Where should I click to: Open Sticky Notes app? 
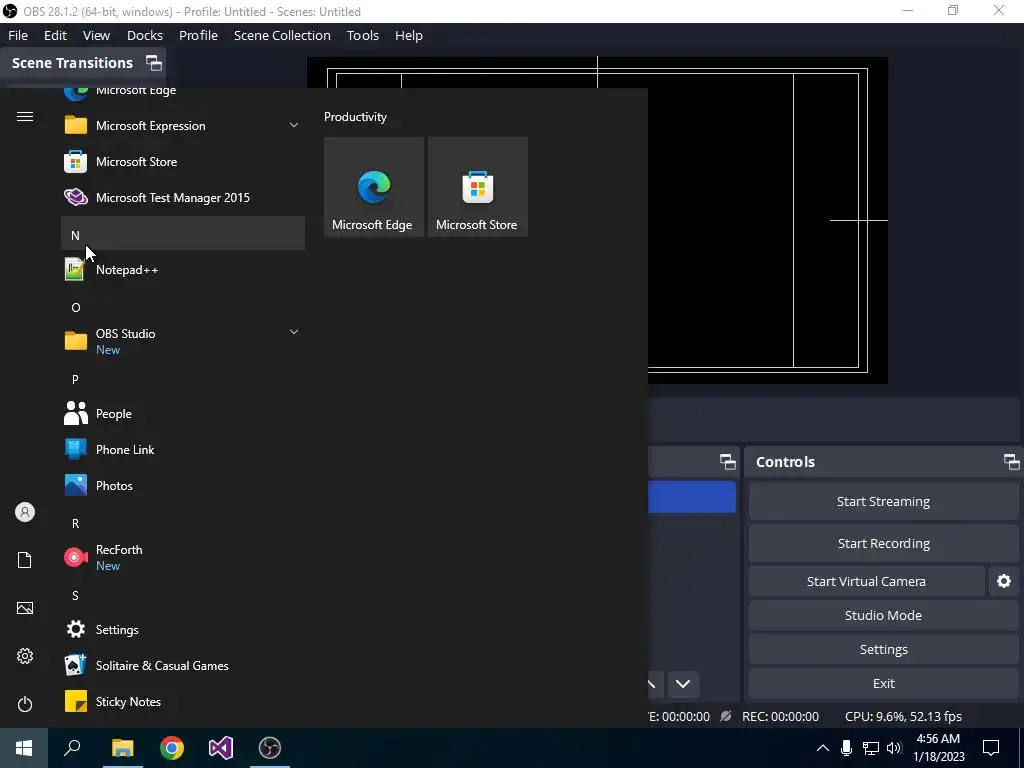pyautogui.click(x=183, y=701)
